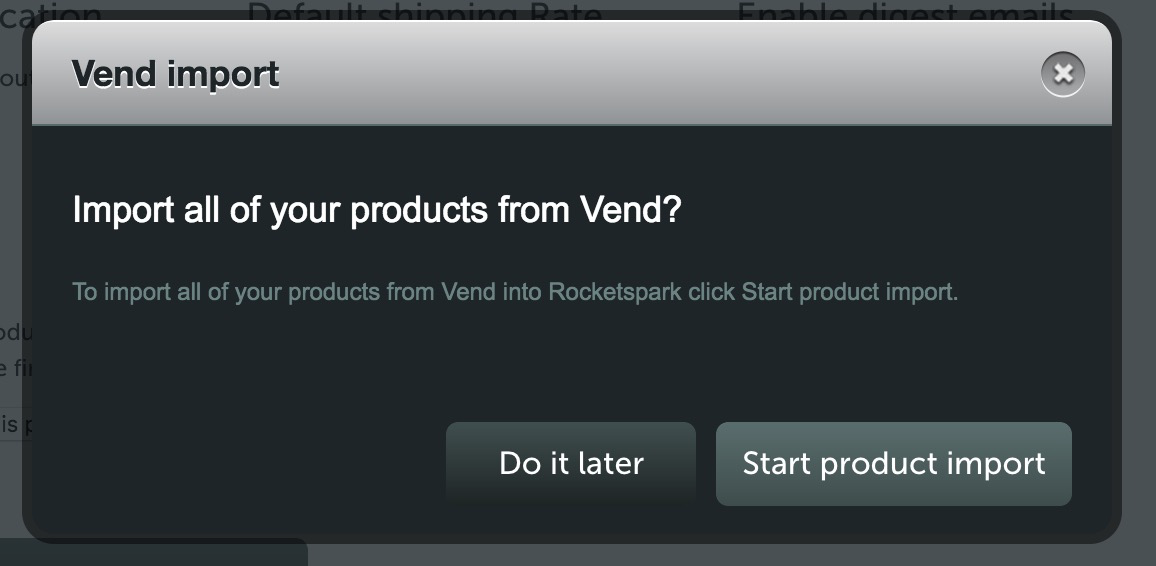Postpone the Vend product import
Viewport: 1156px width, 566px height.
tap(571, 464)
